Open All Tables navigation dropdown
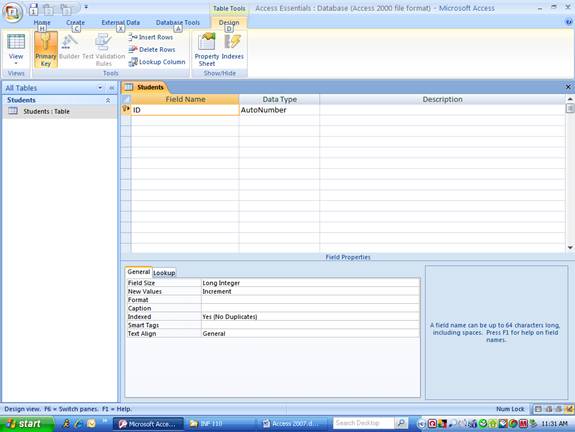 (100, 88)
